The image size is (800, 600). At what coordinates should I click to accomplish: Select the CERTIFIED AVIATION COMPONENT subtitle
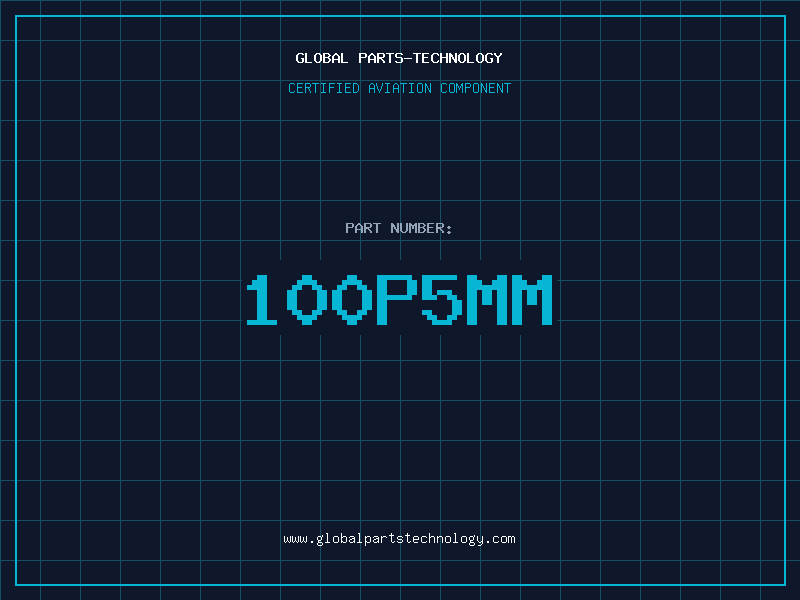[399, 88]
